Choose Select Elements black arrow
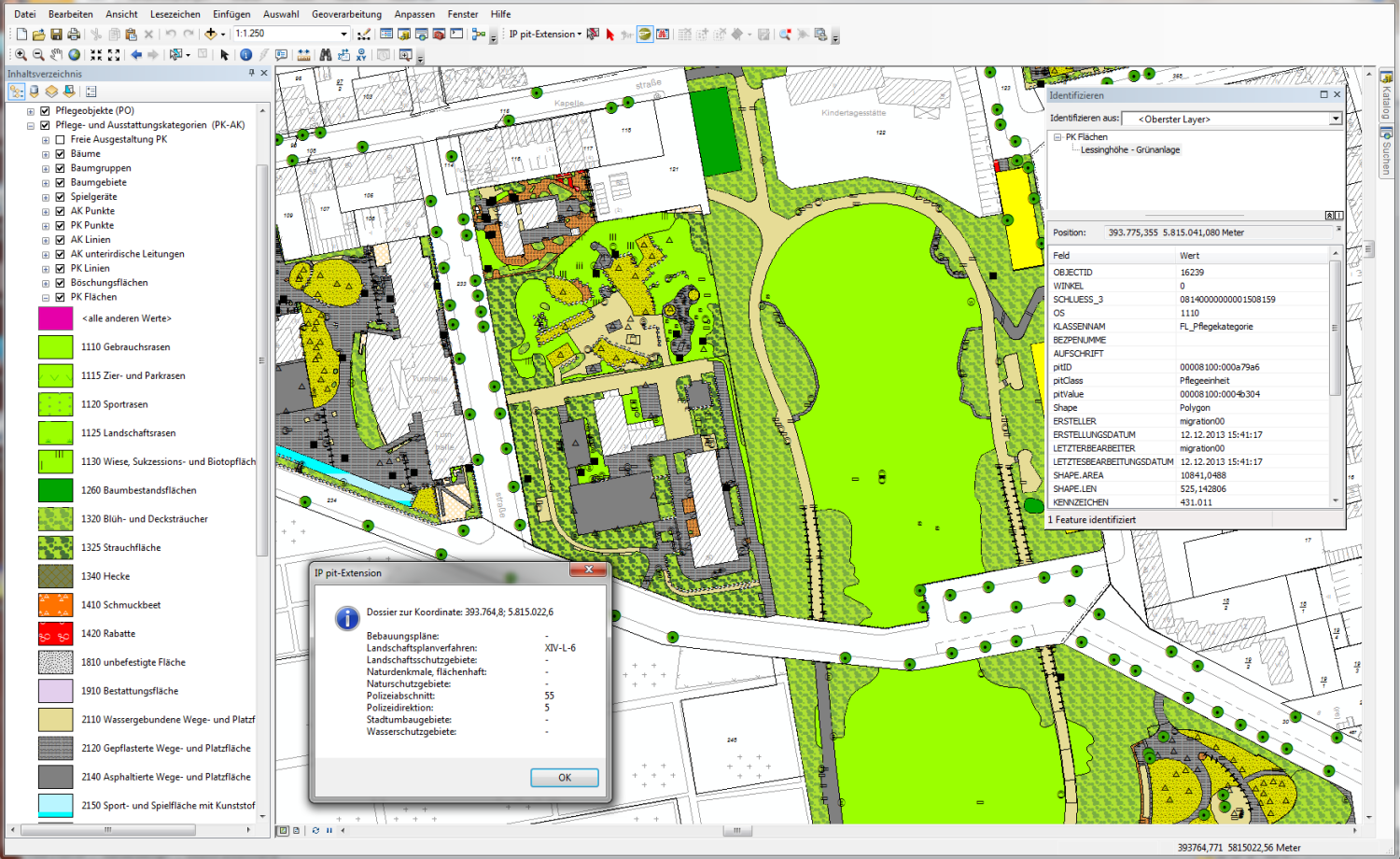This screenshot has width=1400, height=859. pyautogui.click(x=224, y=55)
